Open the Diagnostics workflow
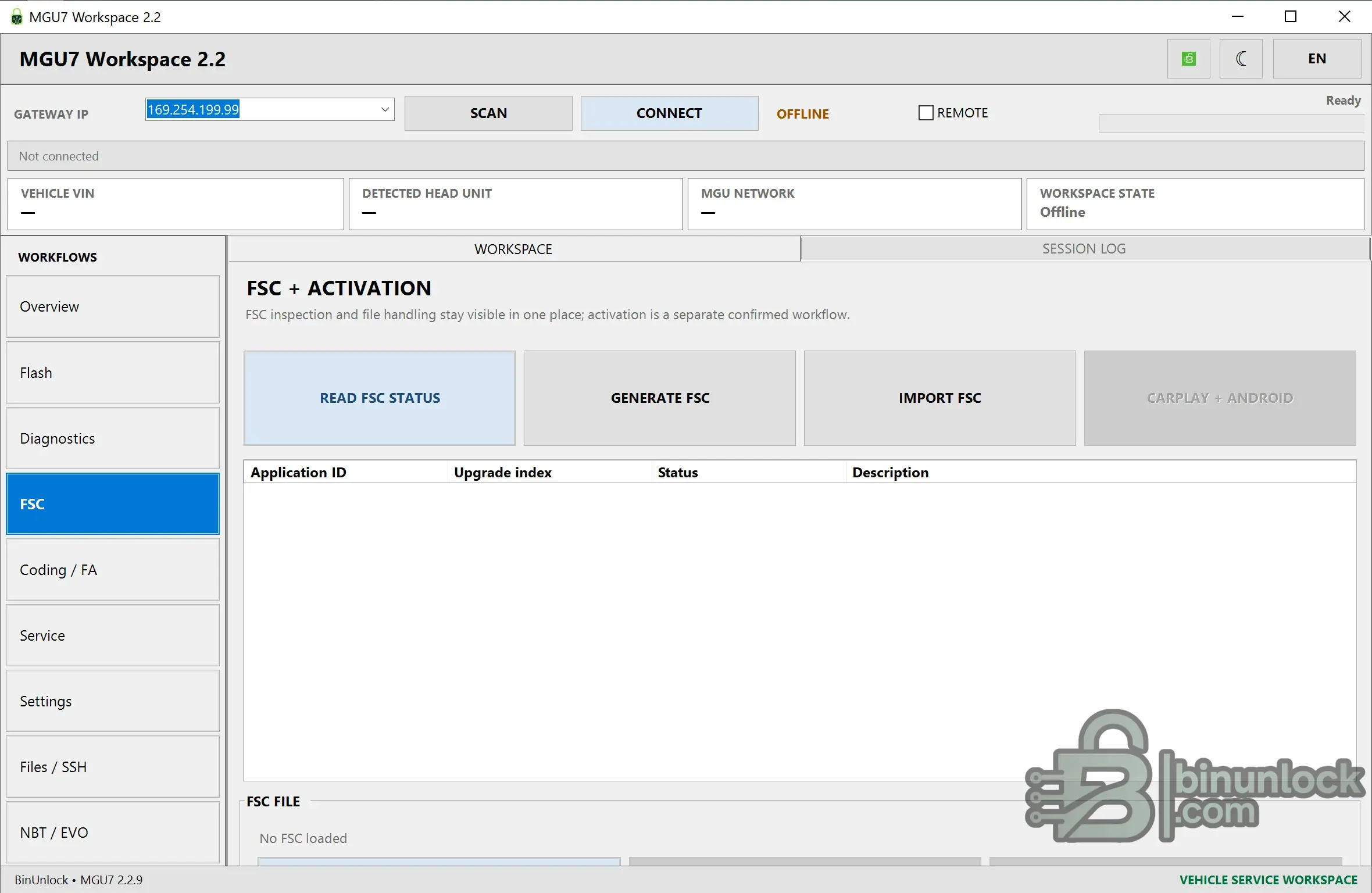The width and height of the screenshot is (1372, 893). (x=113, y=438)
